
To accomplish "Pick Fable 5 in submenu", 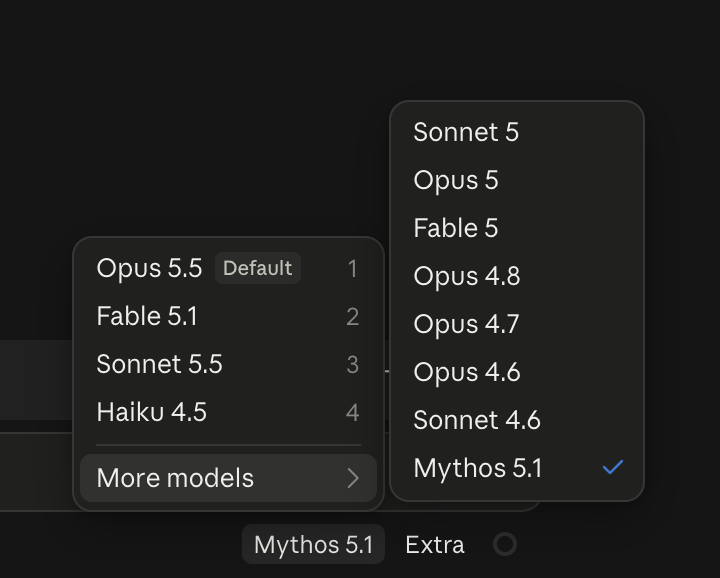I will (517, 228).
